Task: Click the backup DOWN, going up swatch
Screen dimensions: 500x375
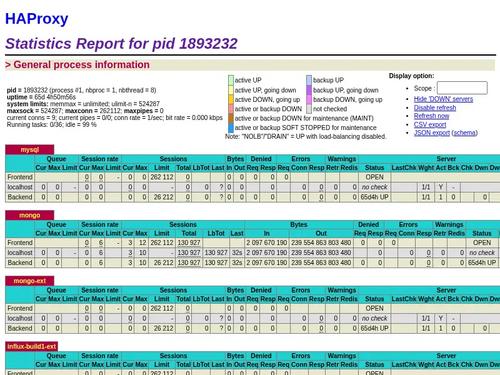Action: pos(309,99)
